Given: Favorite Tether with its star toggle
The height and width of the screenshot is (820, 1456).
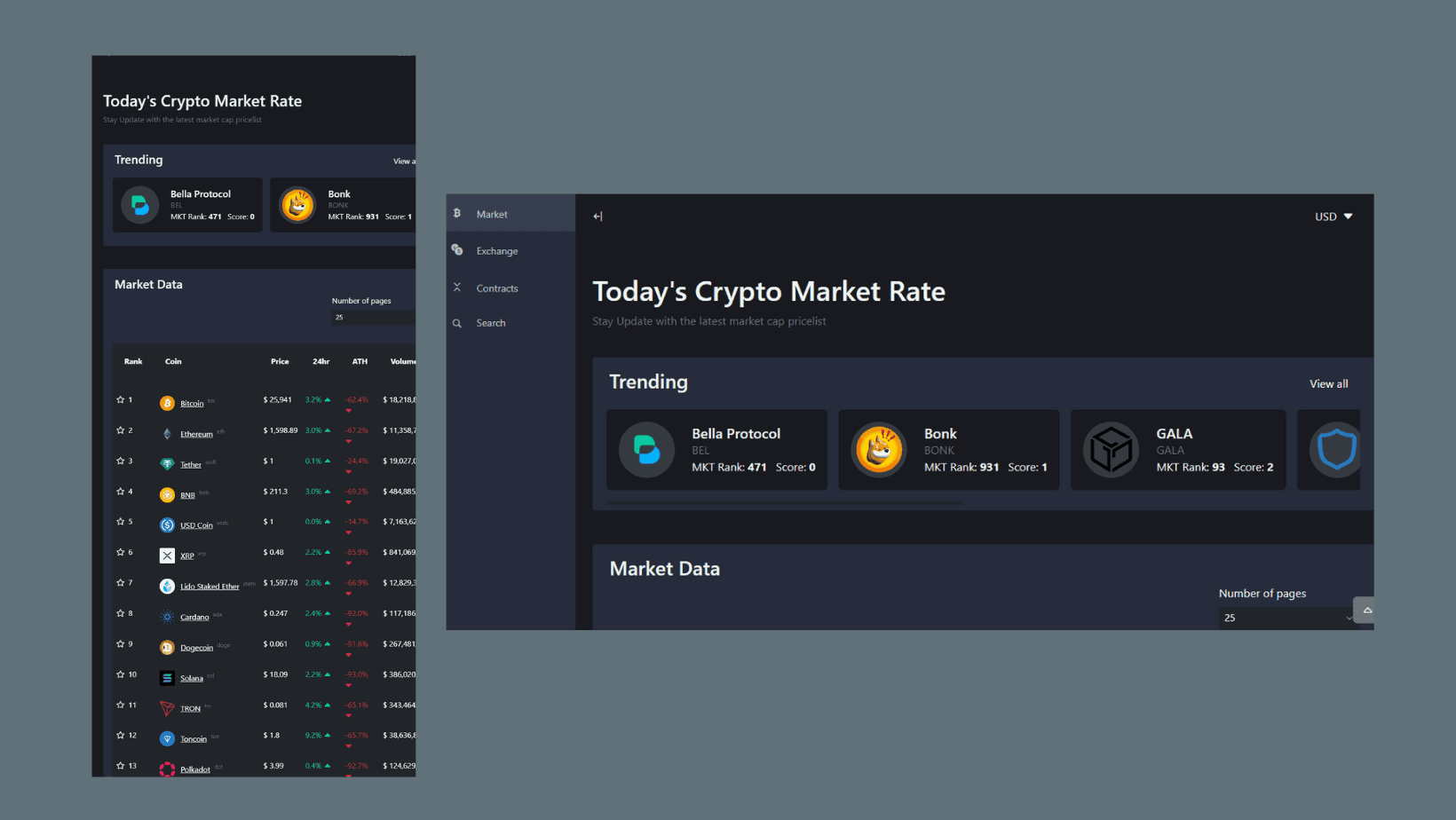Looking at the screenshot, I should point(121,461).
